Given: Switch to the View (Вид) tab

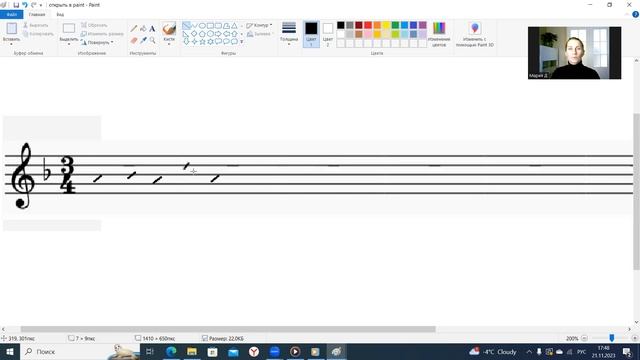Looking at the screenshot, I should tap(60, 14).
